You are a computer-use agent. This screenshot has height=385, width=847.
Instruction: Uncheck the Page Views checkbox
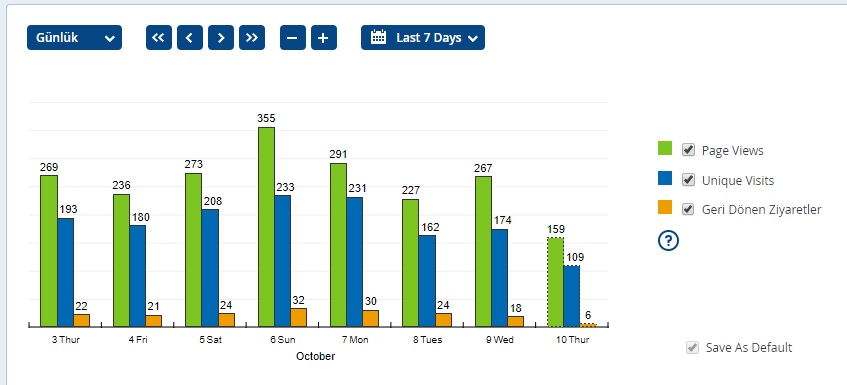(x=688, y=150)
